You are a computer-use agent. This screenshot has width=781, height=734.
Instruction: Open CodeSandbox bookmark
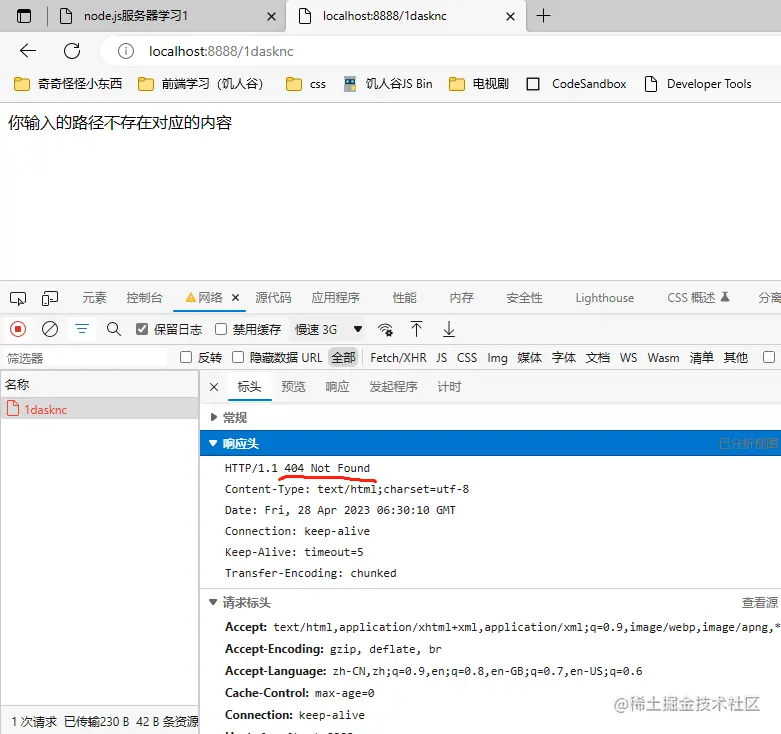click(x=576, y=84)
